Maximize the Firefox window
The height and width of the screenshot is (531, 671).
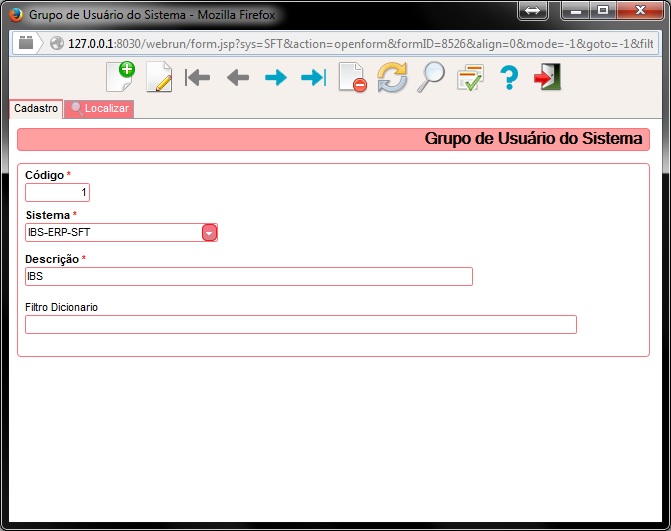(x=603, y=11)
